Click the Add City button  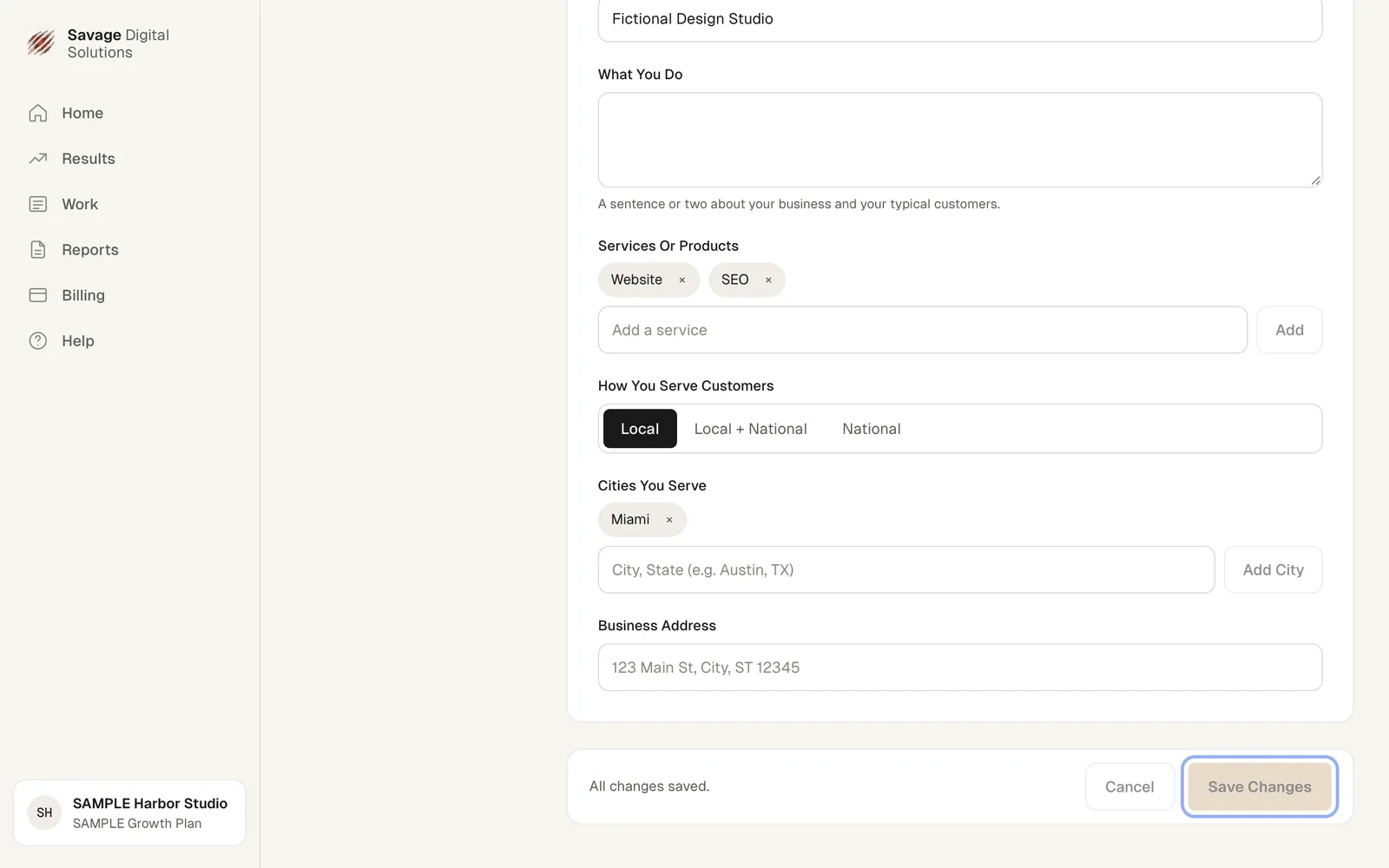[1273, 570]
